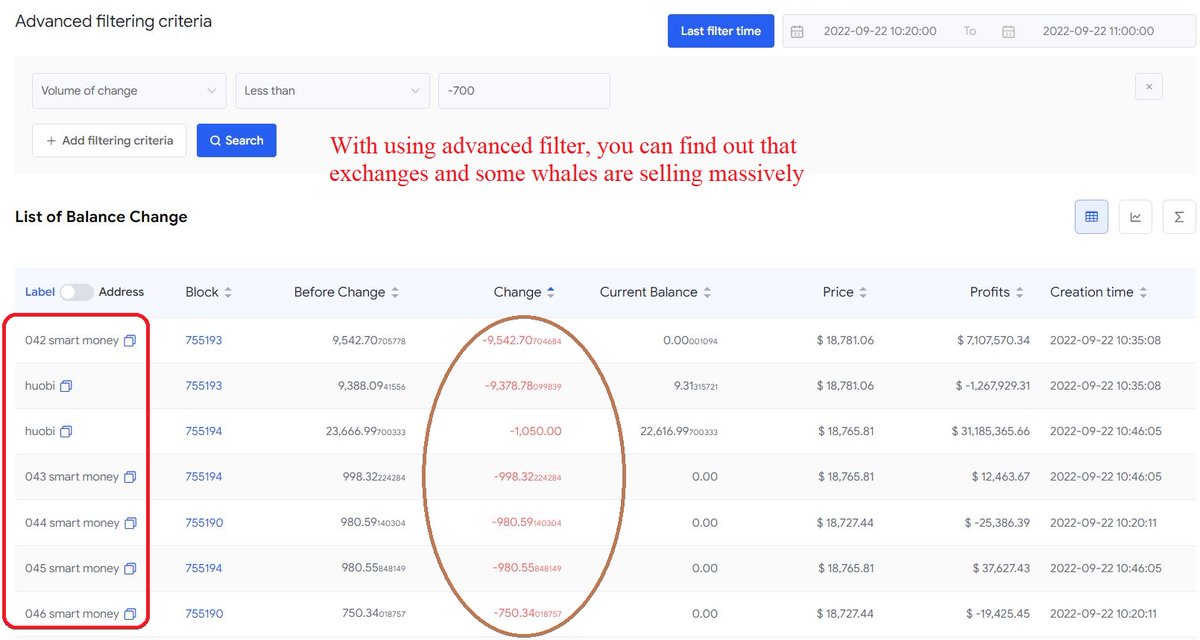Screen dimensions: 1200x640
Task: Open block 755190 link in 046 row
Action: 204,614
